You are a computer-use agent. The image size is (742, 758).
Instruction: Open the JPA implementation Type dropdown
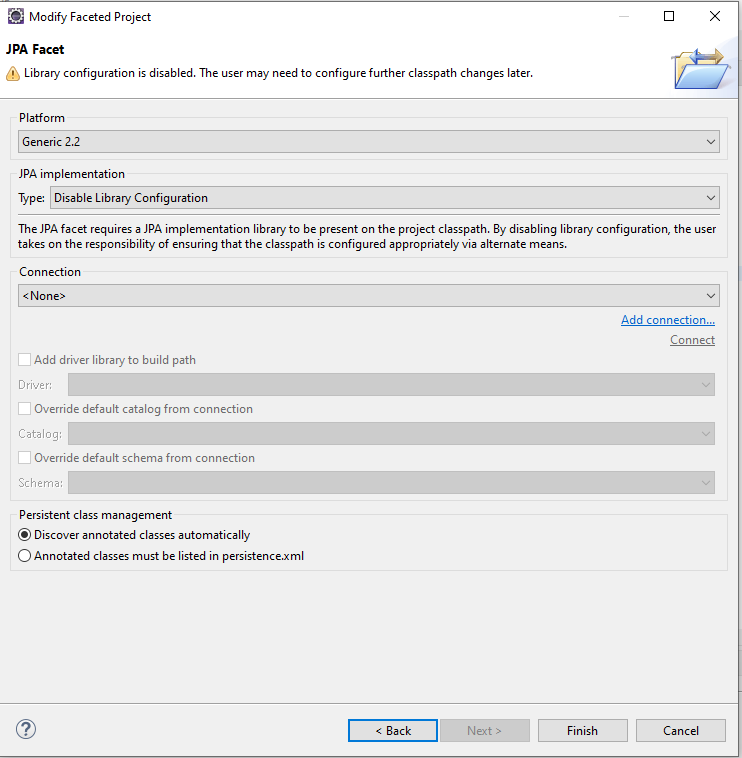coord(384,198)
